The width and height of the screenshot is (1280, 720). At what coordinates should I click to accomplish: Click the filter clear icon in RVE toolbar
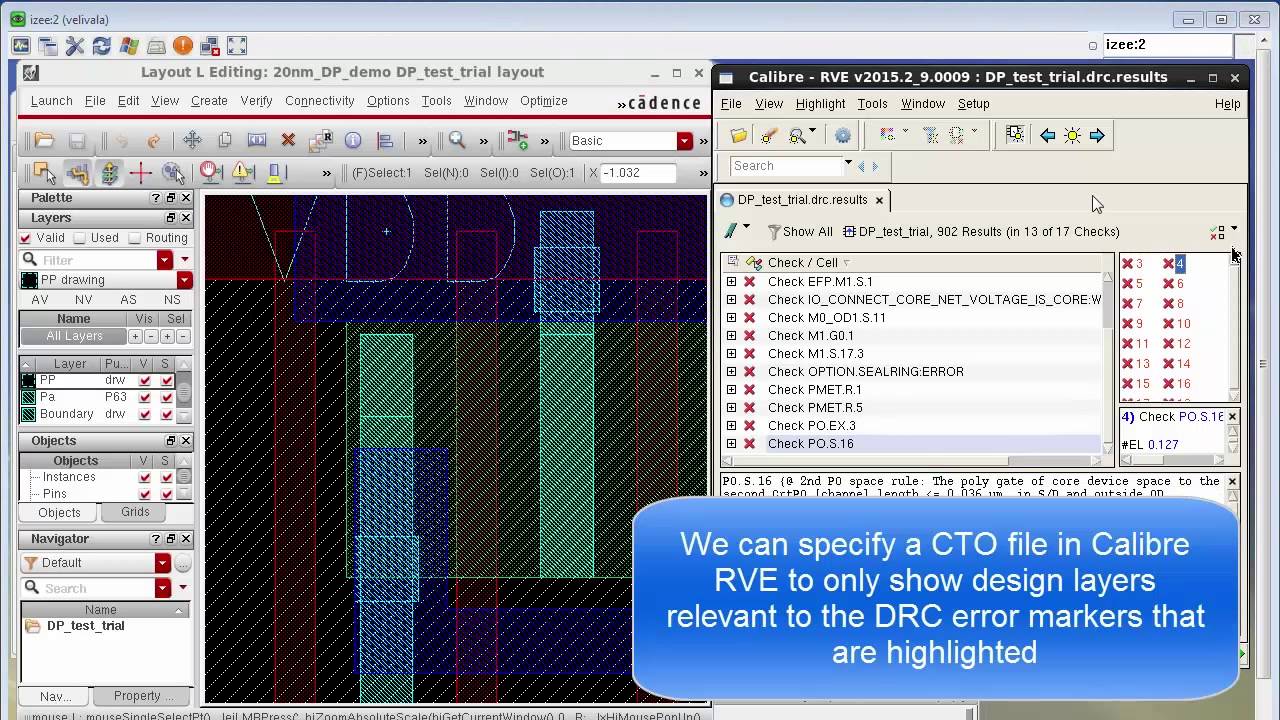930,135
